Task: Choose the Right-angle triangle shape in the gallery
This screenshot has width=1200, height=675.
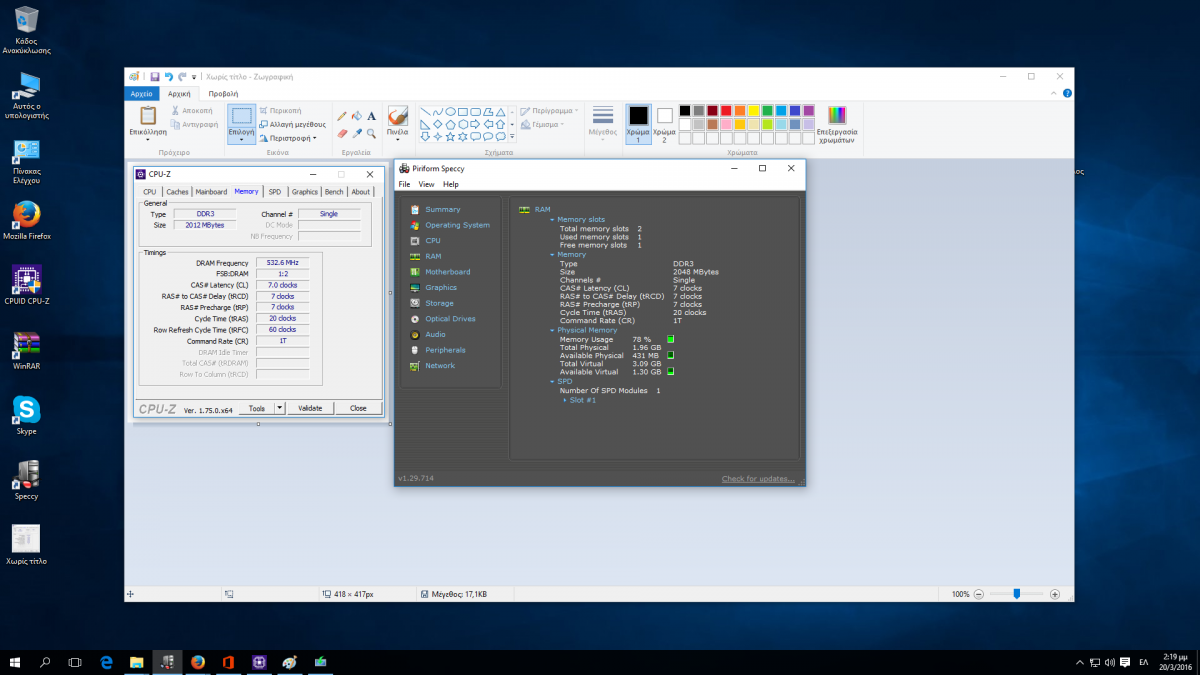Action: click(425, 124)
